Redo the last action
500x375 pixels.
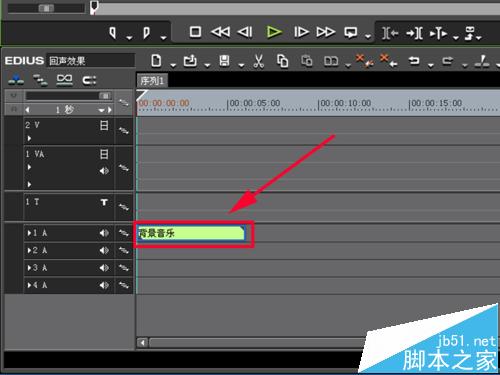tap(448, 61)
